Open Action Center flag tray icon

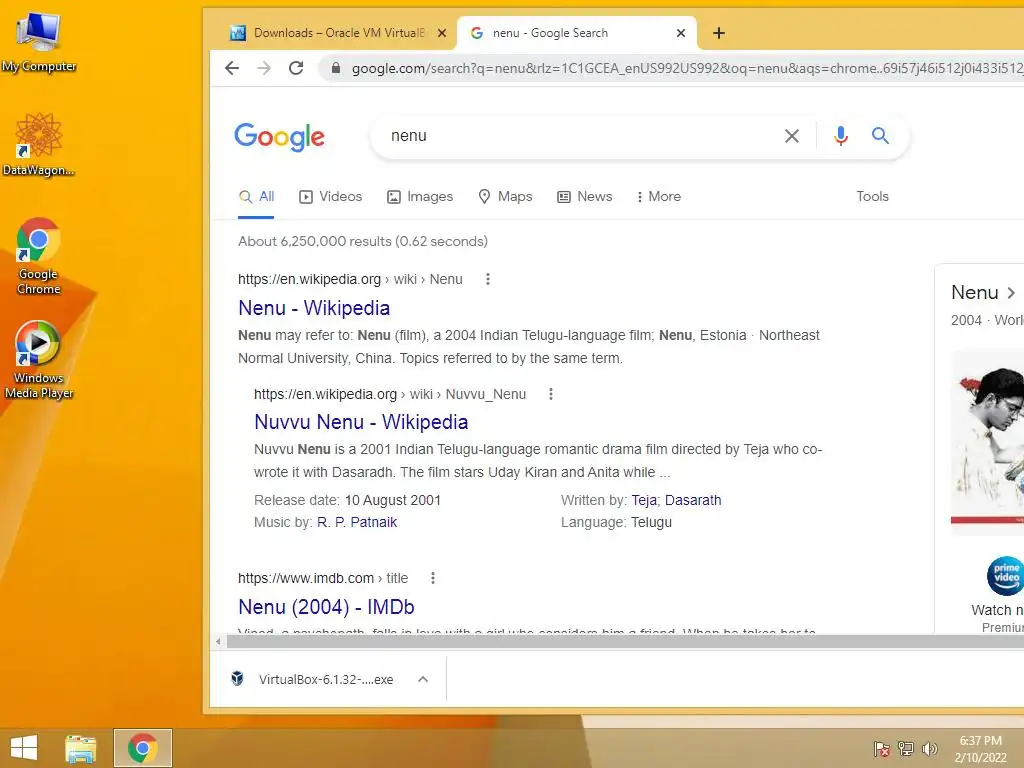coord(882,748)
